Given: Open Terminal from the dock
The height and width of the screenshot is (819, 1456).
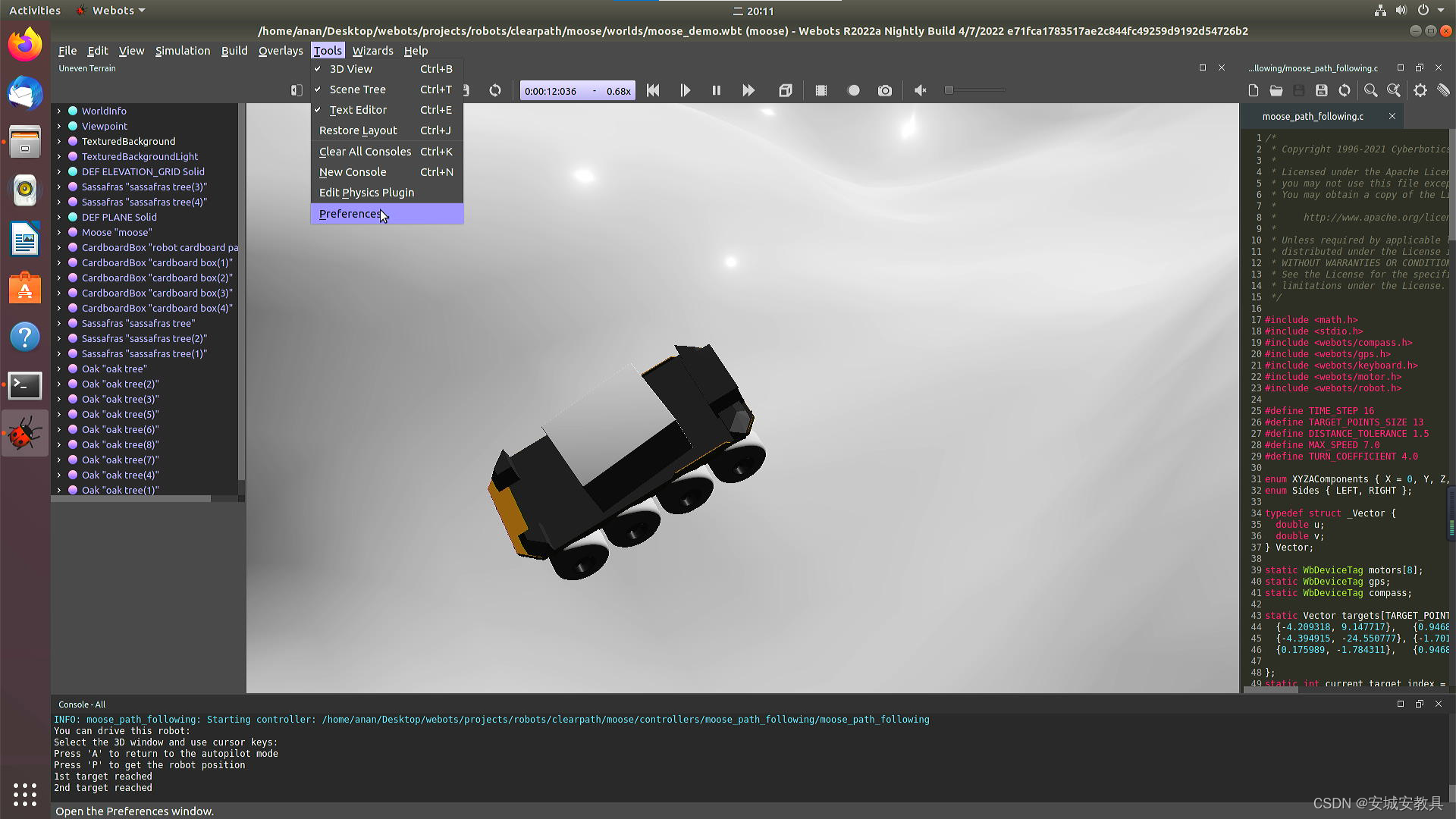Looking at the screenshot, I should (25, 385).
